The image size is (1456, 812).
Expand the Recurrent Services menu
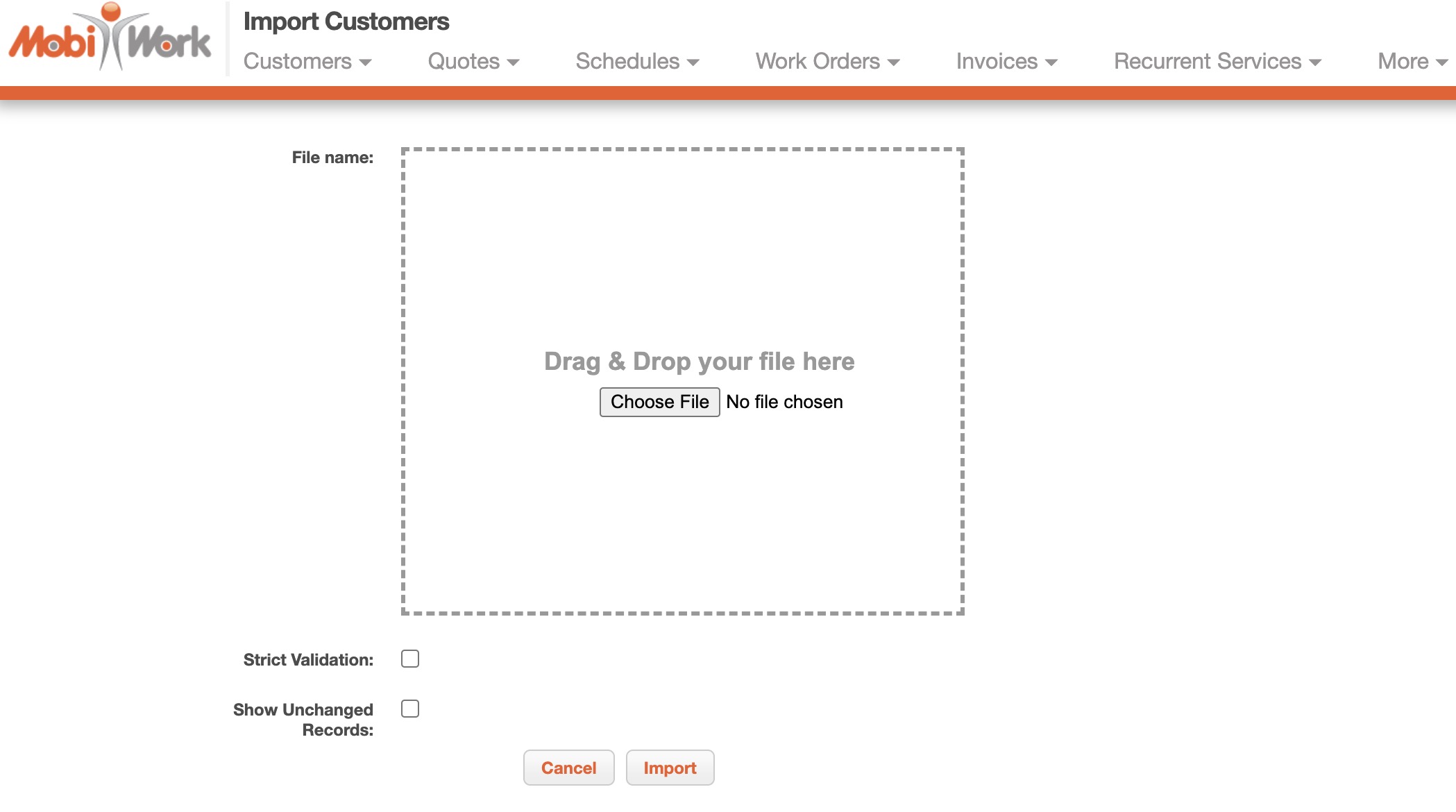[1217, 61]
